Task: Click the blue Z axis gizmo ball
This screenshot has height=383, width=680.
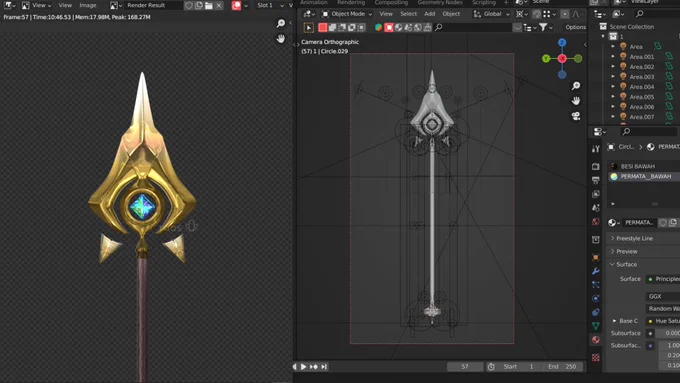Action: click(562, 43)
